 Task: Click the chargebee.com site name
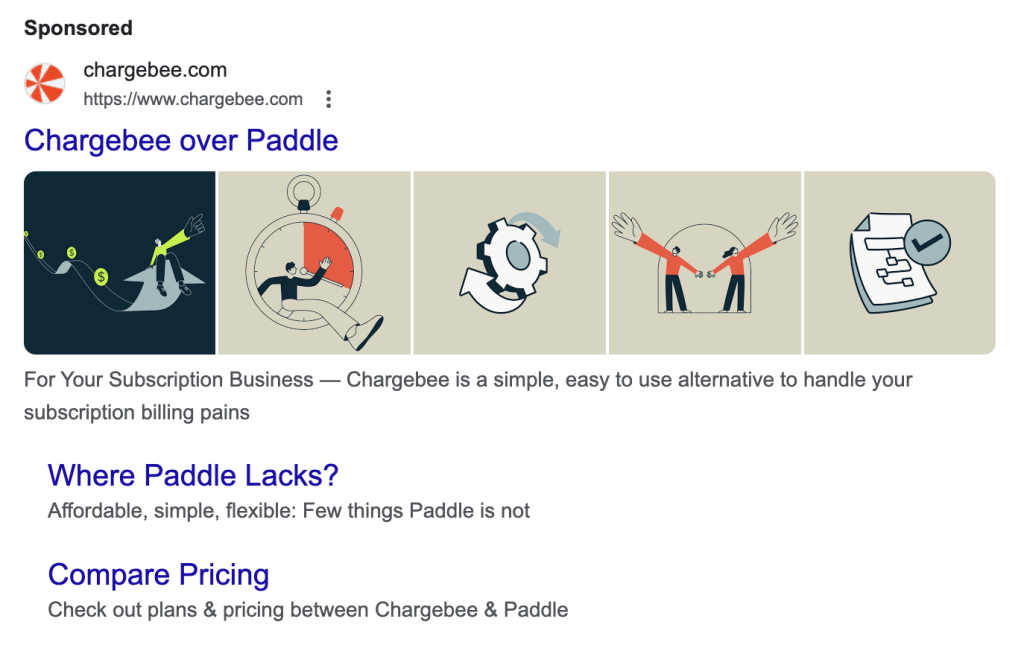coord(155,70)
